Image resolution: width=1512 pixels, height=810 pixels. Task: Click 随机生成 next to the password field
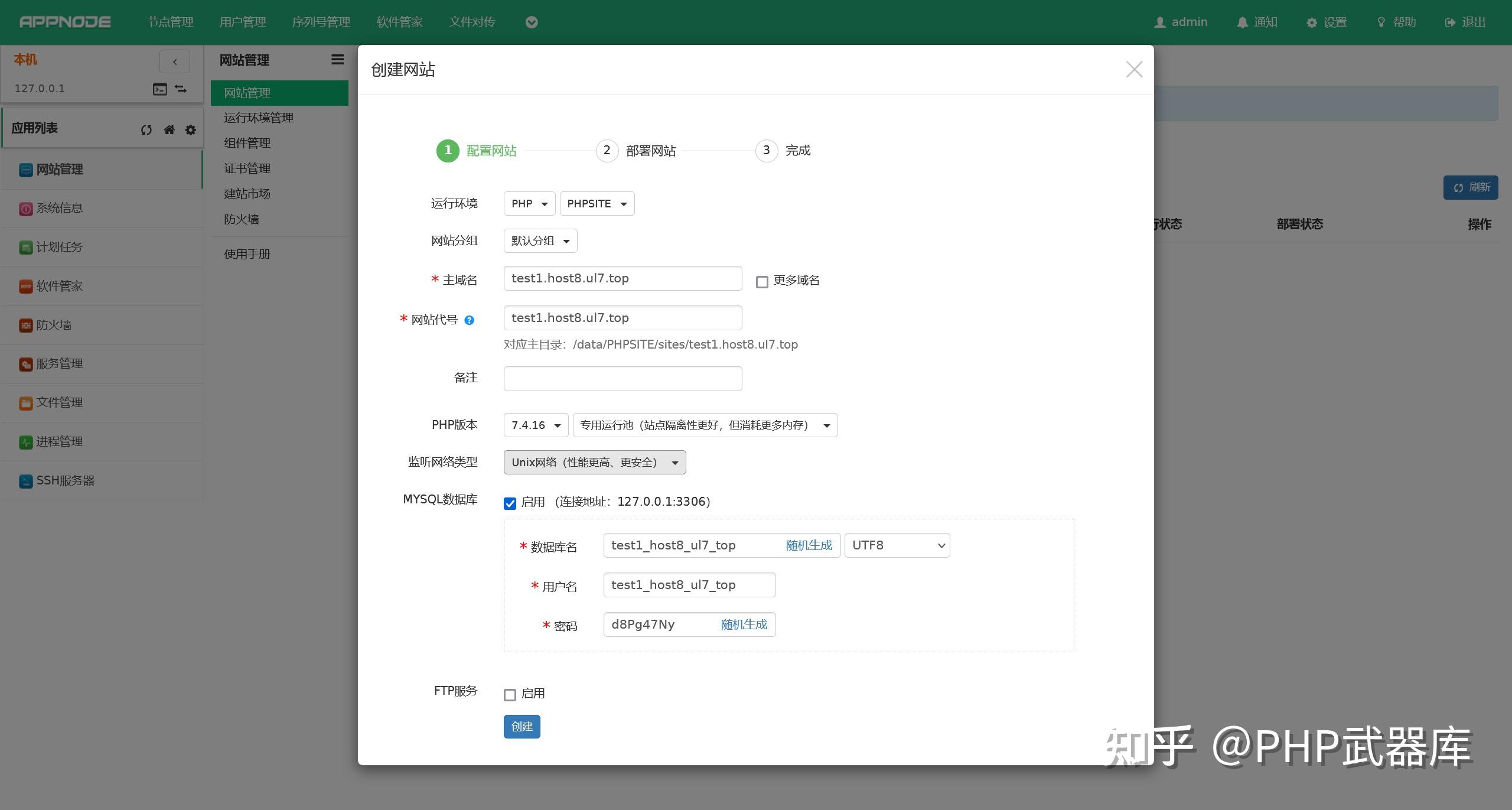click(x=744, y=624)
